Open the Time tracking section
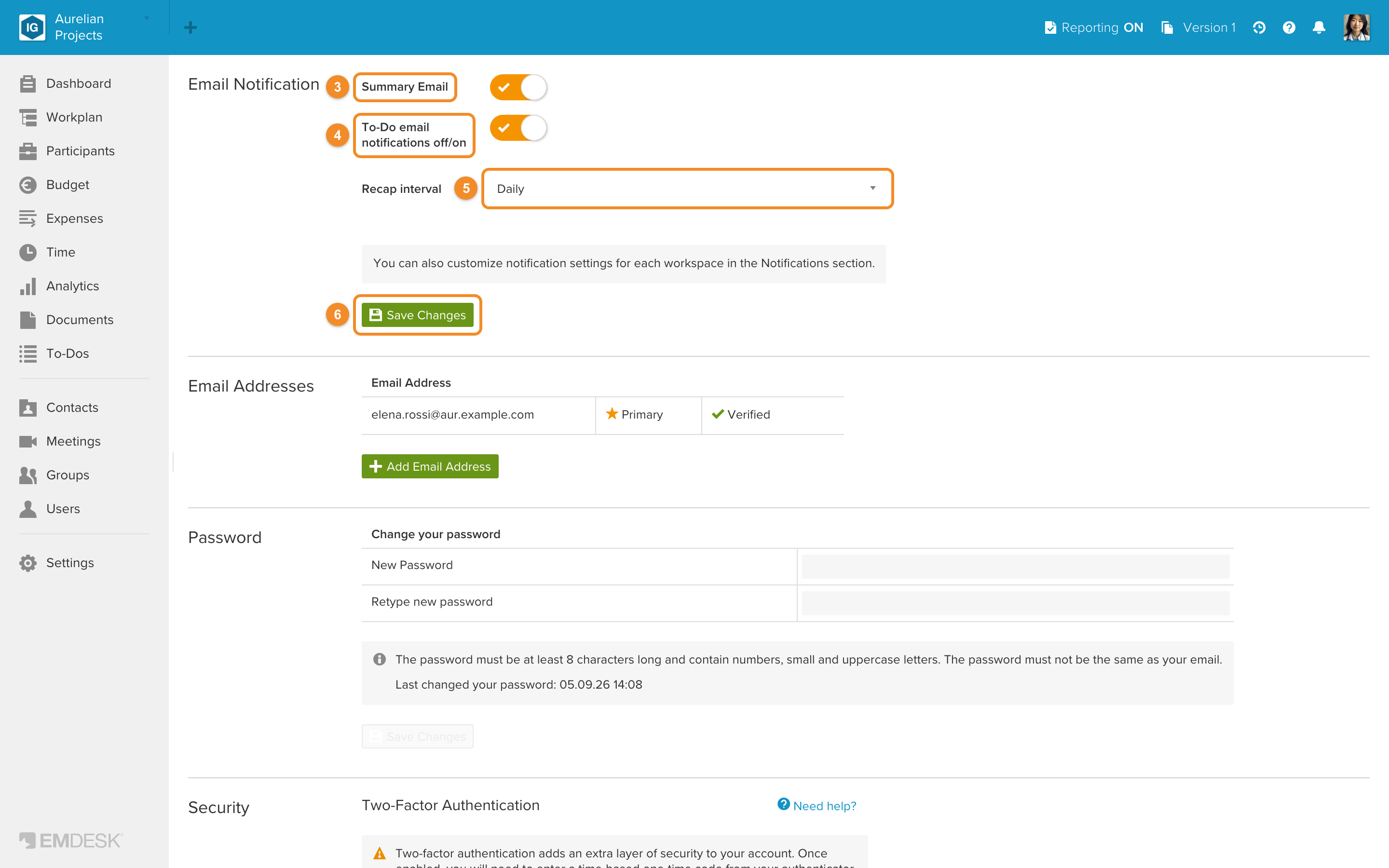 47,253
